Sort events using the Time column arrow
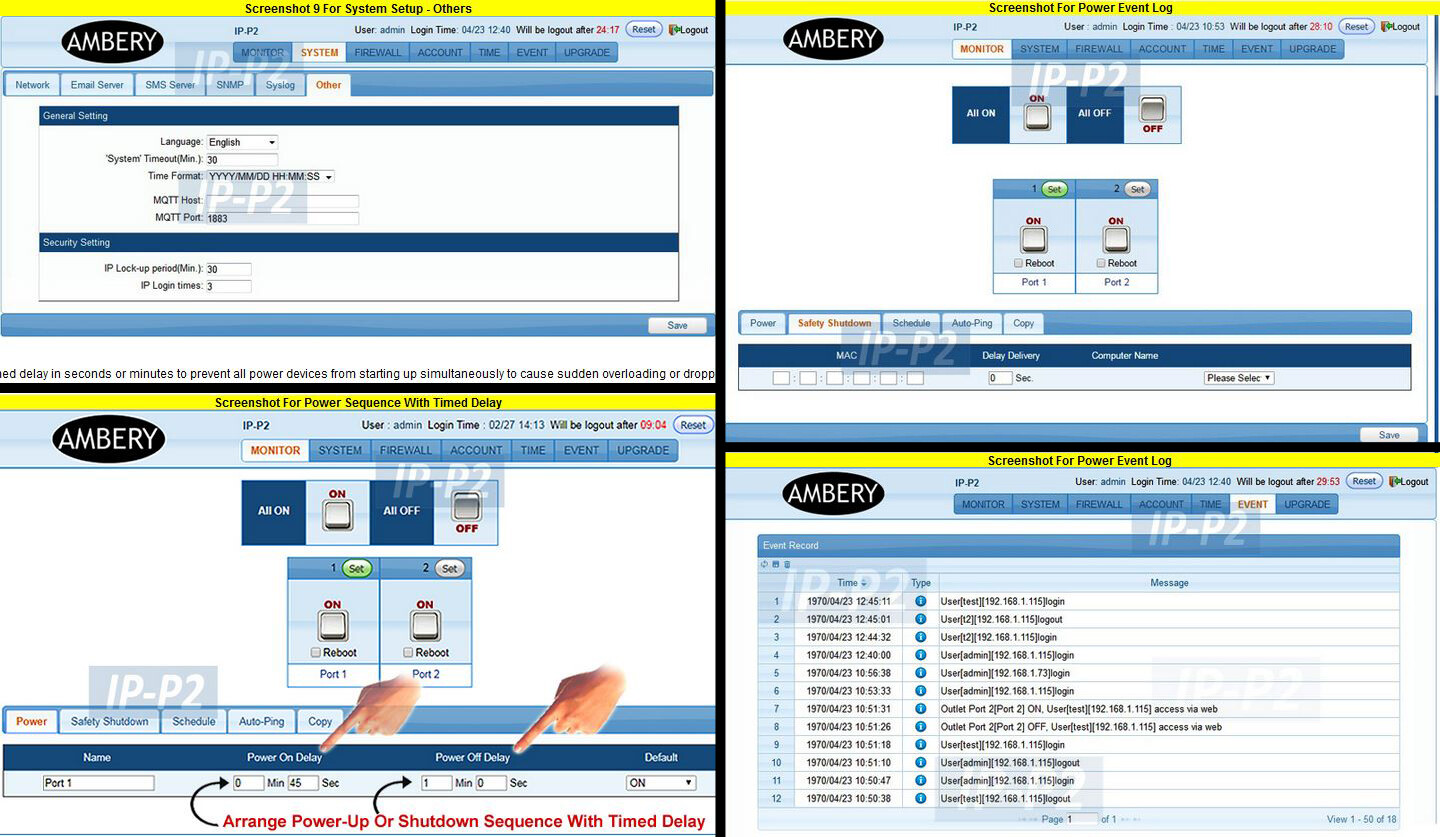Viewport: 1440px width, 837px height. tap(864, 583)
